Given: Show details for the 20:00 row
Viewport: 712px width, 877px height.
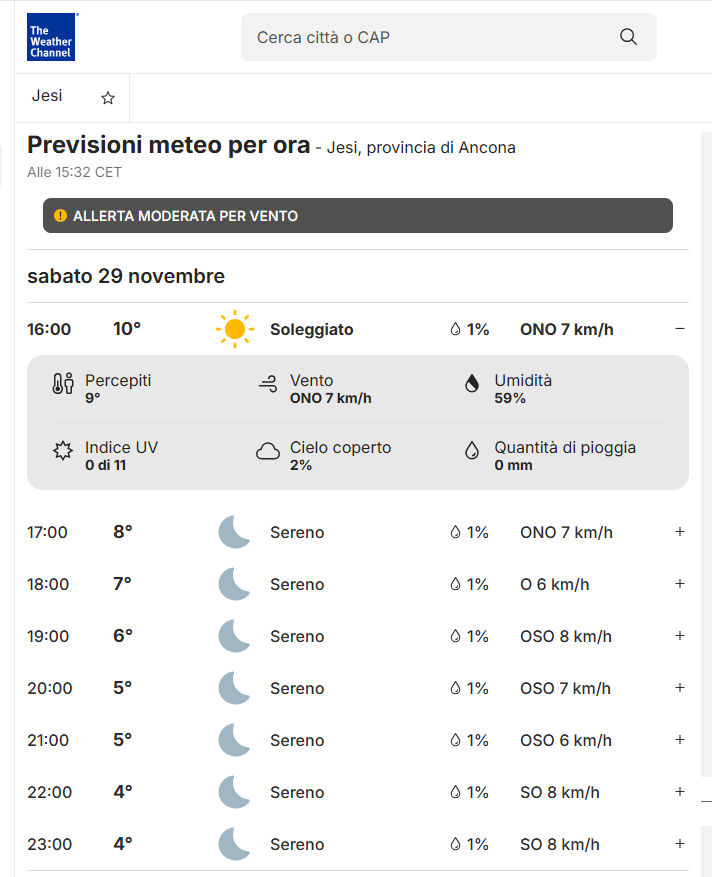Looking at the screenshot, I should click(x=680, y=688).
